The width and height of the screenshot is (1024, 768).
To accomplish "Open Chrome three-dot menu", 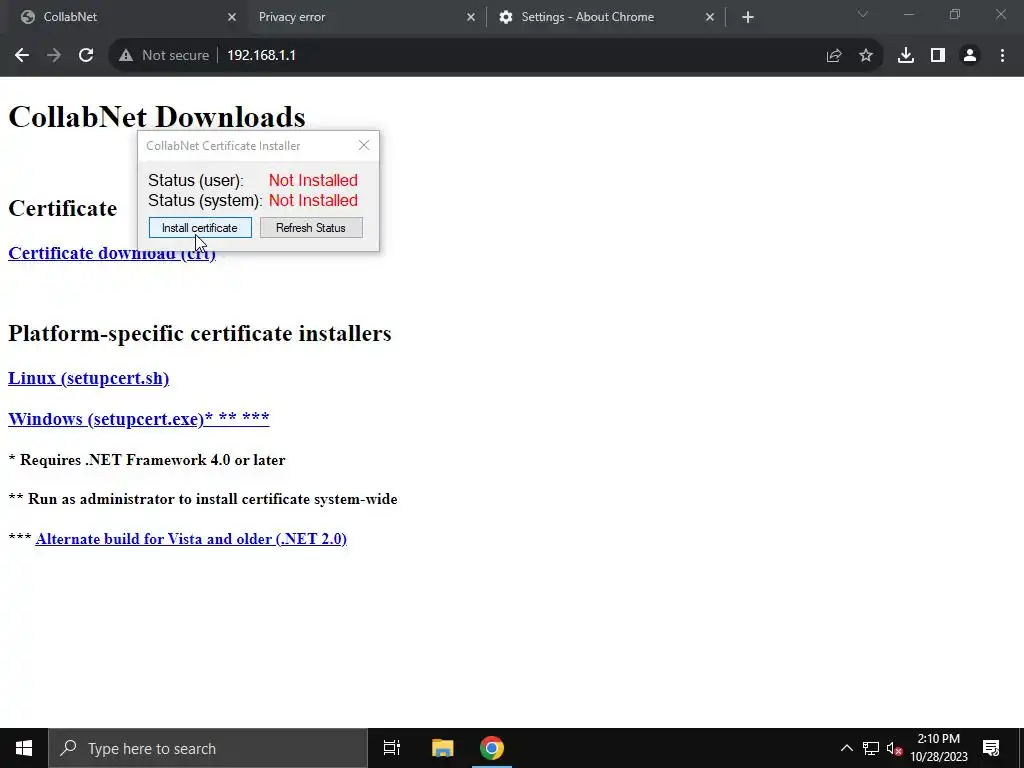I will 1002,56.
